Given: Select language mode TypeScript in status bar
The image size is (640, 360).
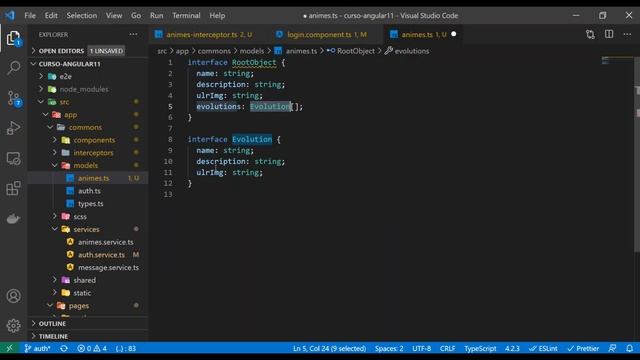Looking at the screenshot, I should [x=480, y=348].
